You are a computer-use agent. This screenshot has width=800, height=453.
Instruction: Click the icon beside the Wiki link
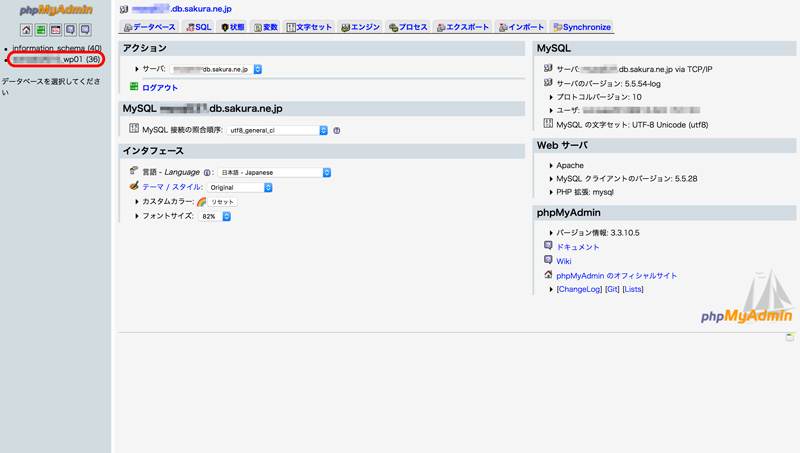click(548, 260)
